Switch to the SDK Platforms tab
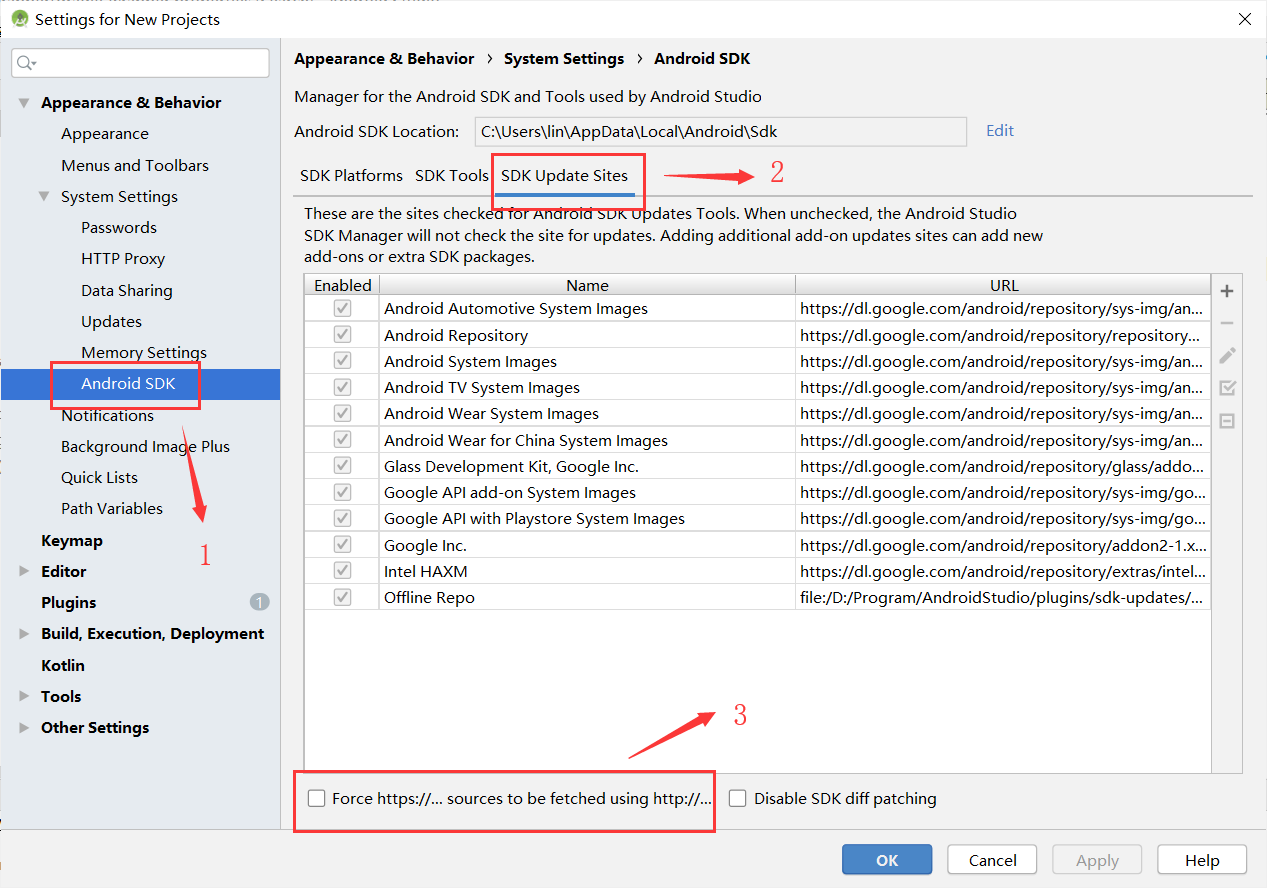 pyautogui.click(x=351, y=175)
